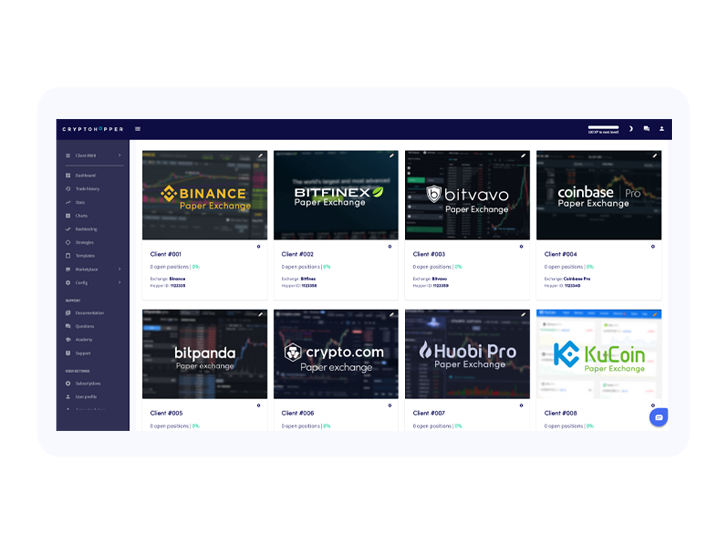Open the Client #005 title link
The width and height of the screenshot is (728, 550).
coord(166,413)
